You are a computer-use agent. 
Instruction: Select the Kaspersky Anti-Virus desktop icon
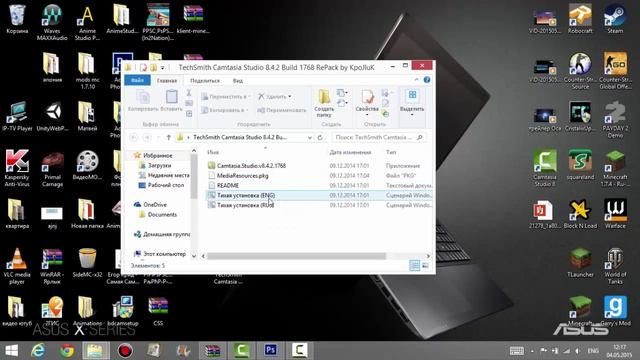click(x=17, y=168)
